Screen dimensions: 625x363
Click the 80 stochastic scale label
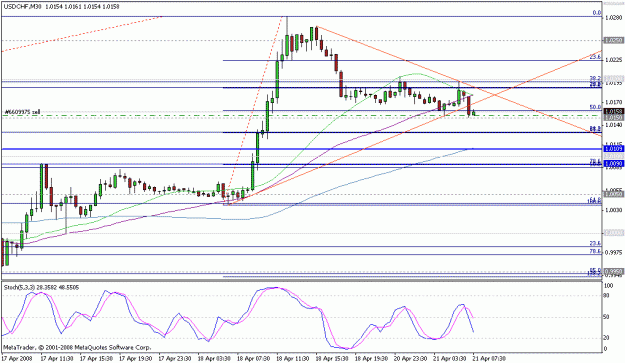[607, 296]
